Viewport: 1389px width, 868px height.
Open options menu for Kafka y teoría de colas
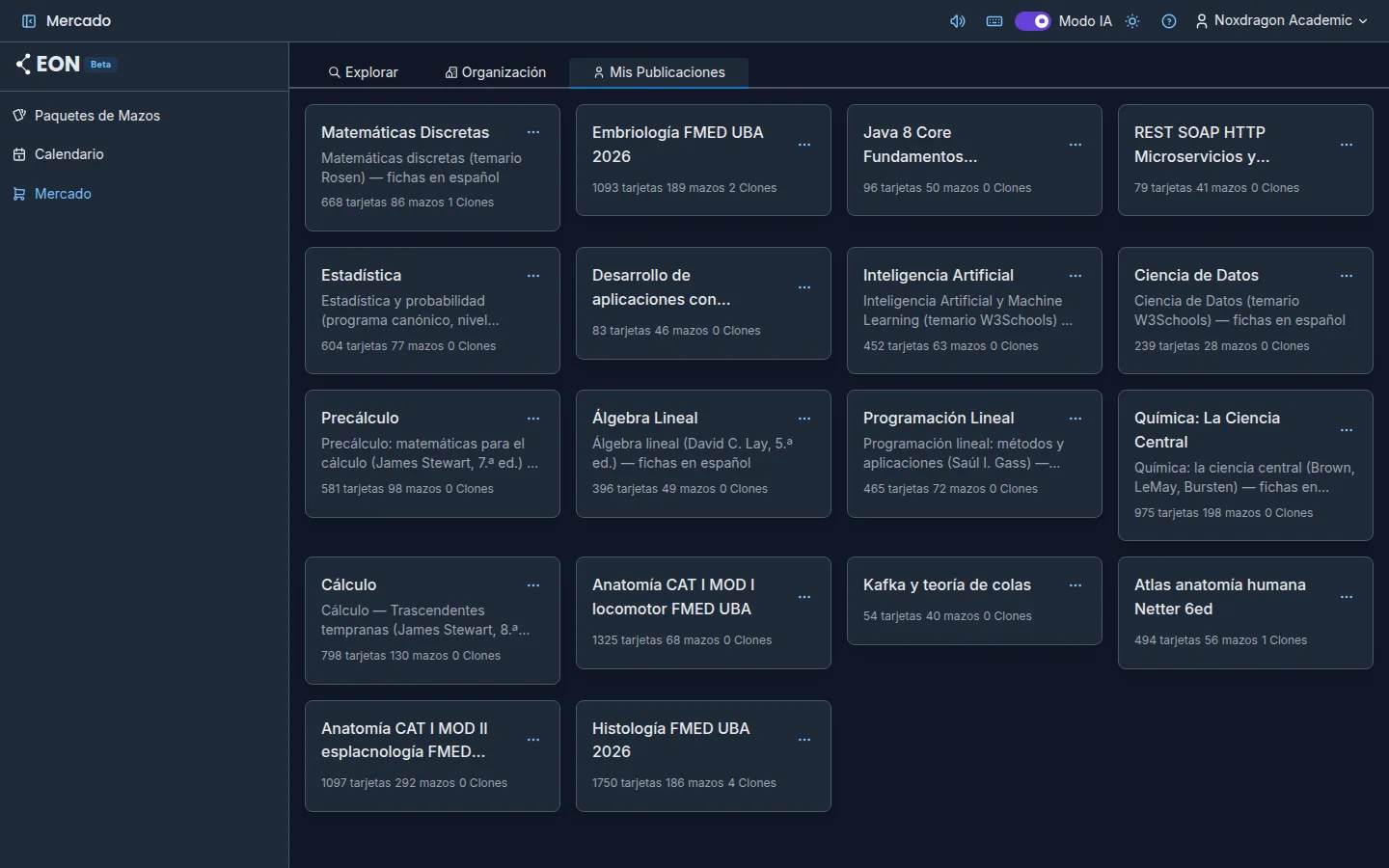1076,585
